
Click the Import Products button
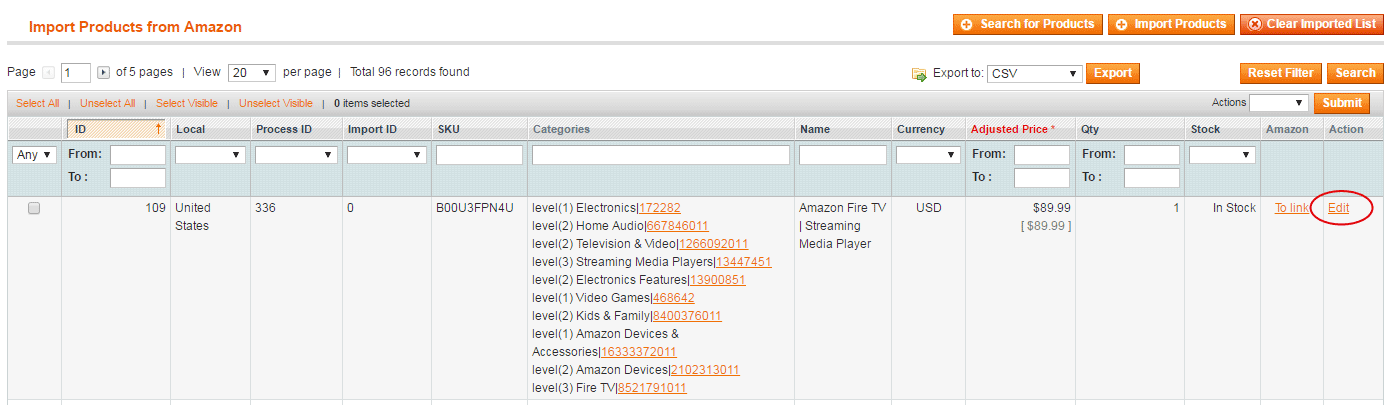1171,24
